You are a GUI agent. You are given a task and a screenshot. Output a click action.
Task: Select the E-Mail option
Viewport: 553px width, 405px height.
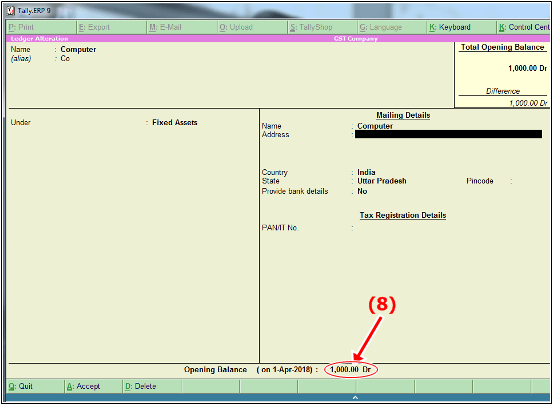[182, 27]
